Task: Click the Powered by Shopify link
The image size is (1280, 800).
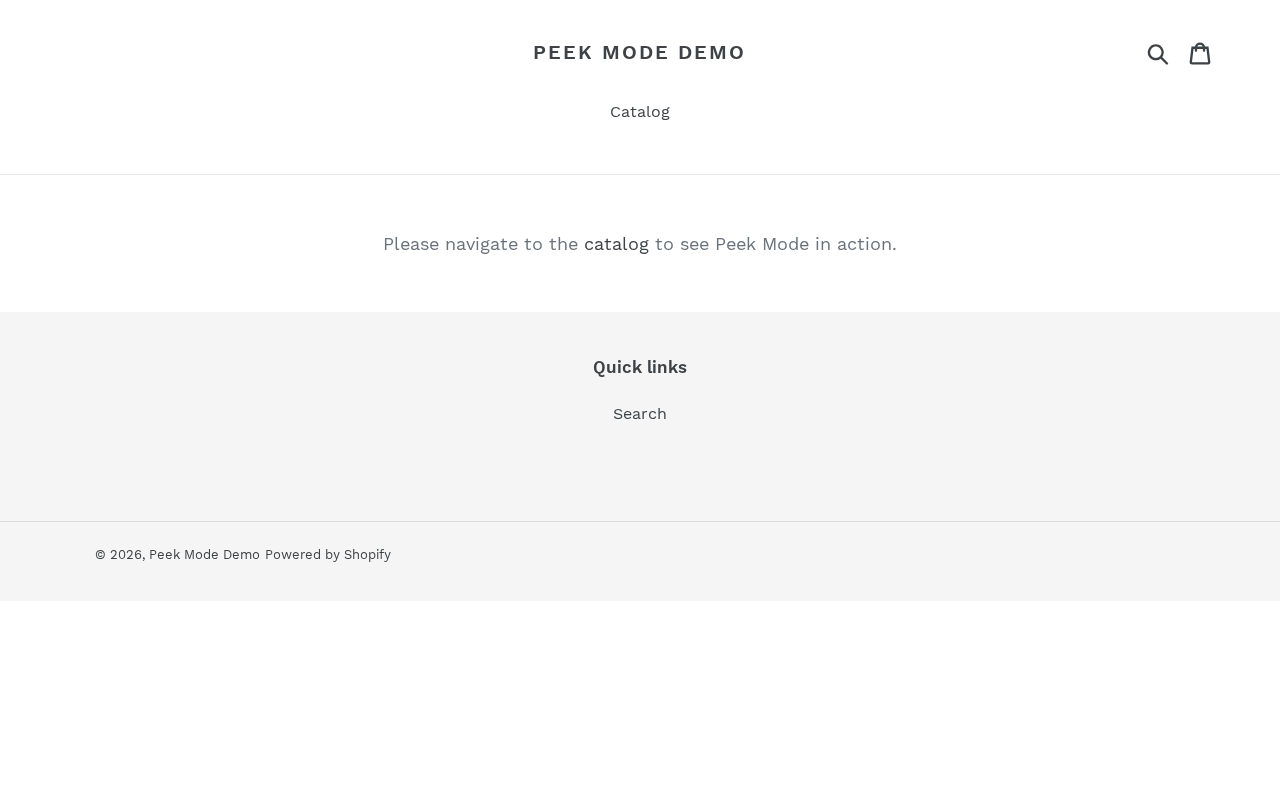Action: pyautogui.click(x=328, y=555)
